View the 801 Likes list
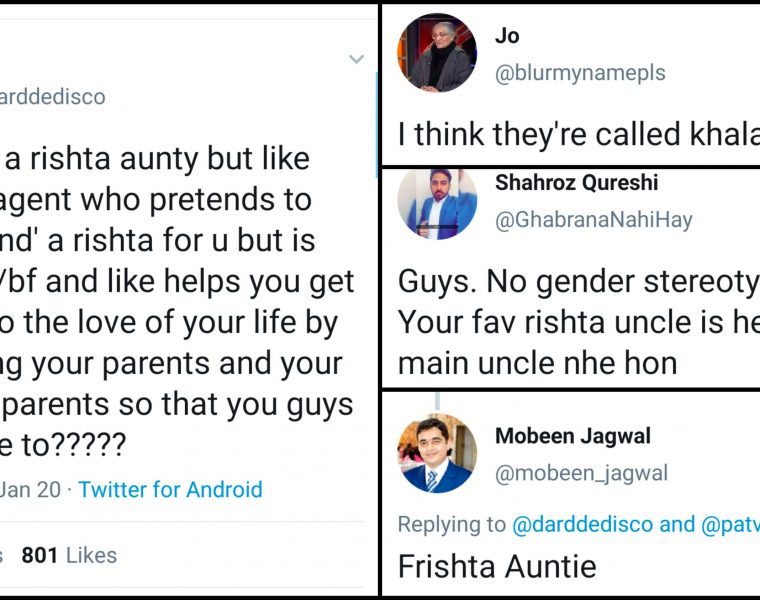Screen dimensions: 760x600 (69, 555)
